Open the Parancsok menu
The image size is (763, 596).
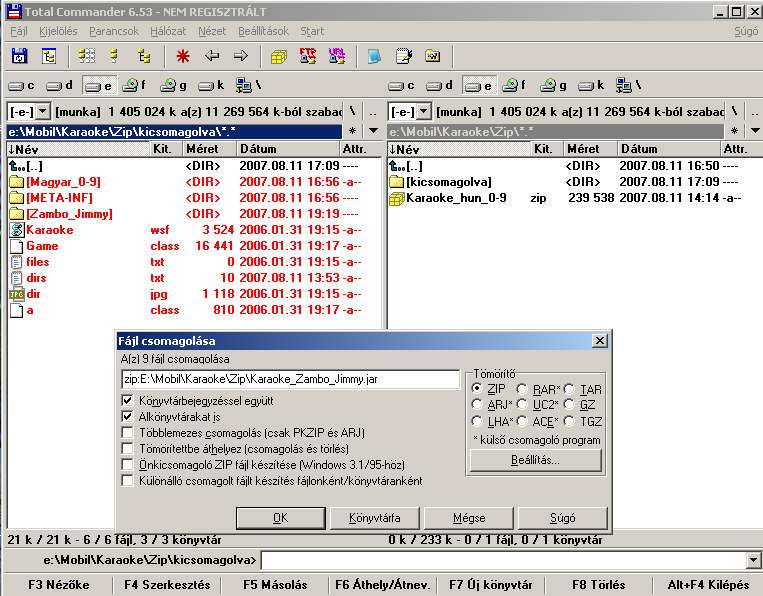114,31
